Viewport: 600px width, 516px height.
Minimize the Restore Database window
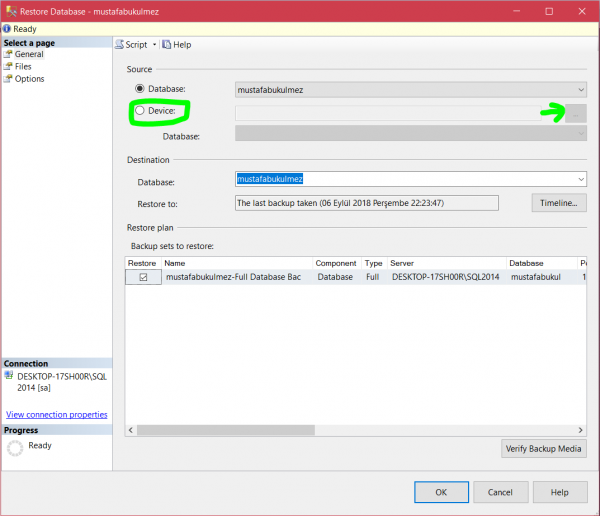click(517, 11)
